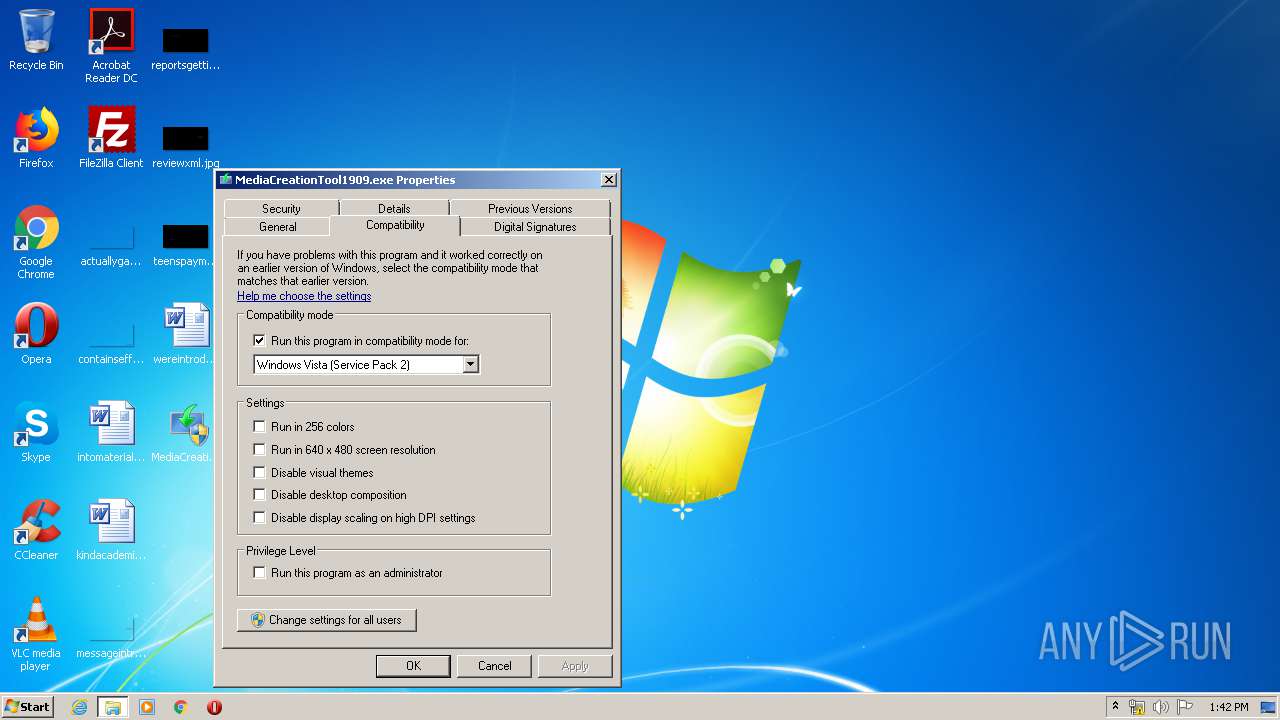Open Internet Explorer in the taskbar
The image size is (1280, 720).
pyautogui.click(x=79, y=707)
